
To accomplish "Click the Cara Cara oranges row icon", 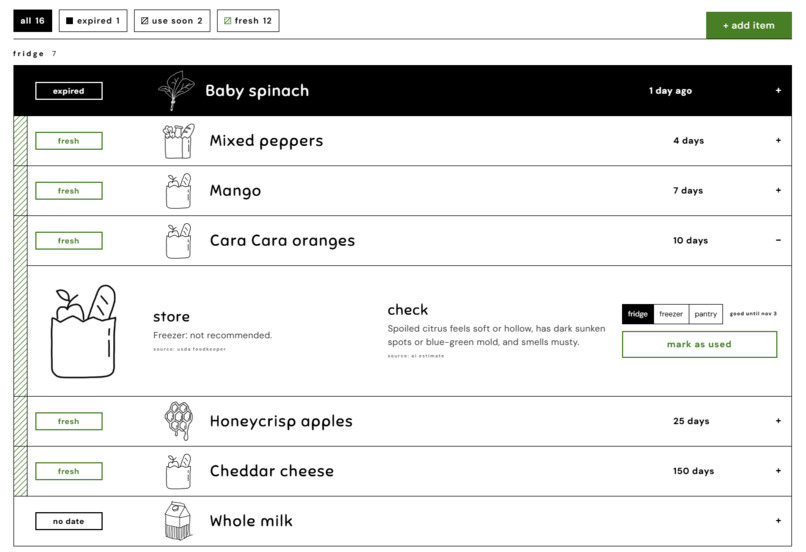I will (x=178, y=241).
